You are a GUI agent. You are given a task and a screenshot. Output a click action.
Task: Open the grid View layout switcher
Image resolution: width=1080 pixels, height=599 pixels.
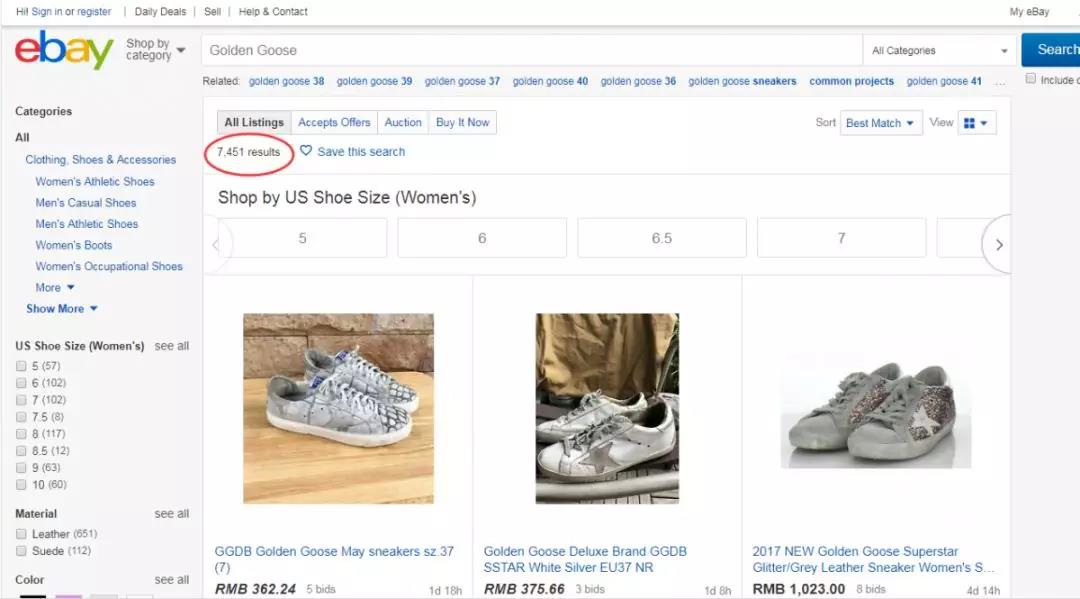975,123
